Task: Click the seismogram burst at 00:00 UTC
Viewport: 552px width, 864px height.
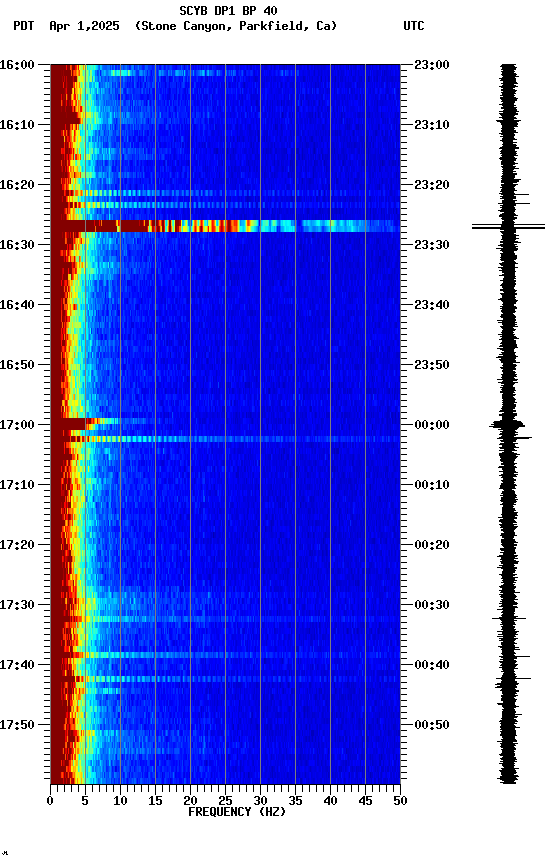Action: coord(507,424)
